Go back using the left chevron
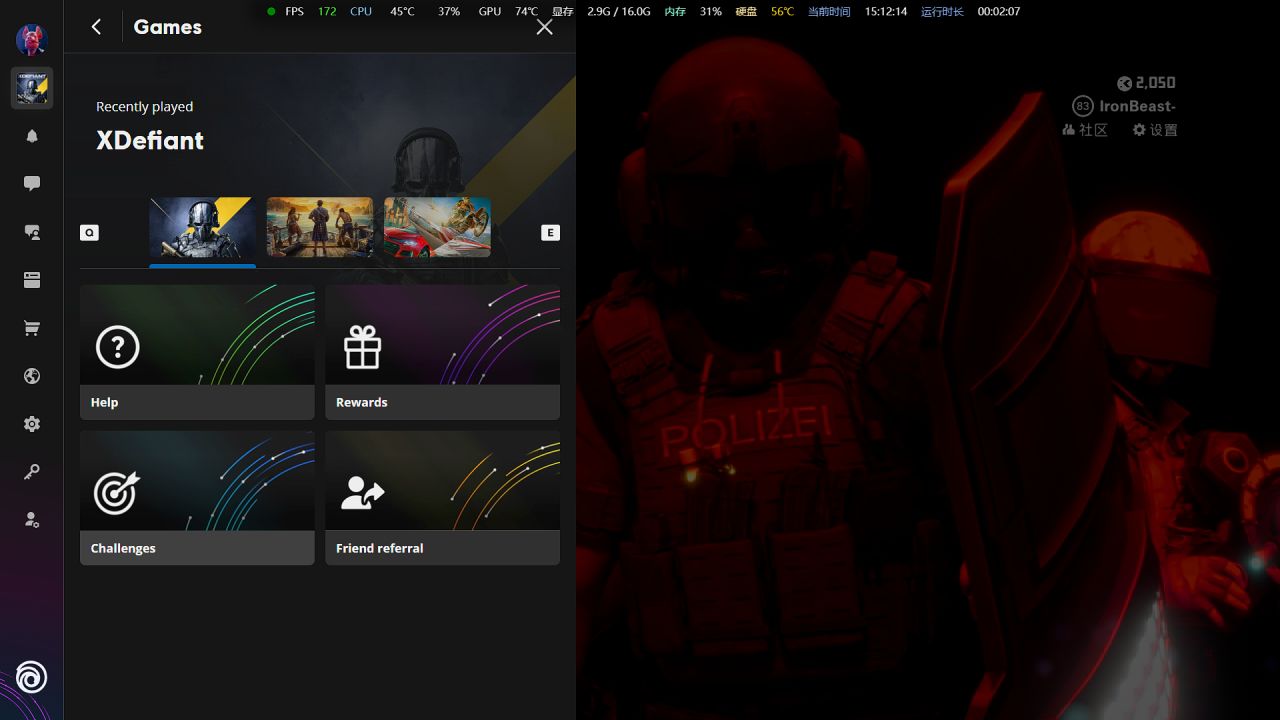The height and width of the screenshot is (720, 1280). point(96,27)
